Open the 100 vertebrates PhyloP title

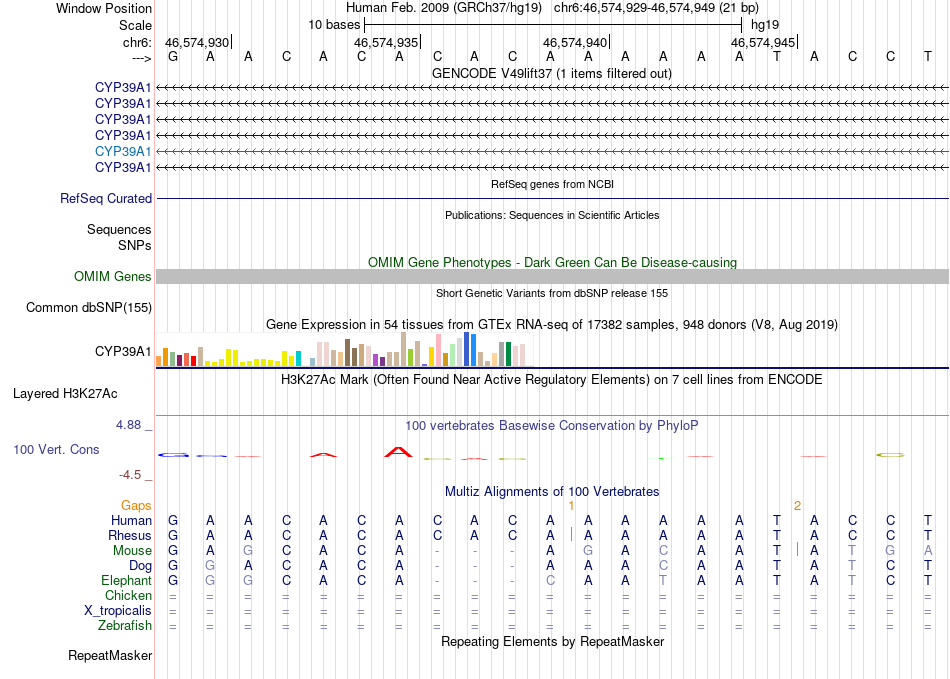[552, 426]
